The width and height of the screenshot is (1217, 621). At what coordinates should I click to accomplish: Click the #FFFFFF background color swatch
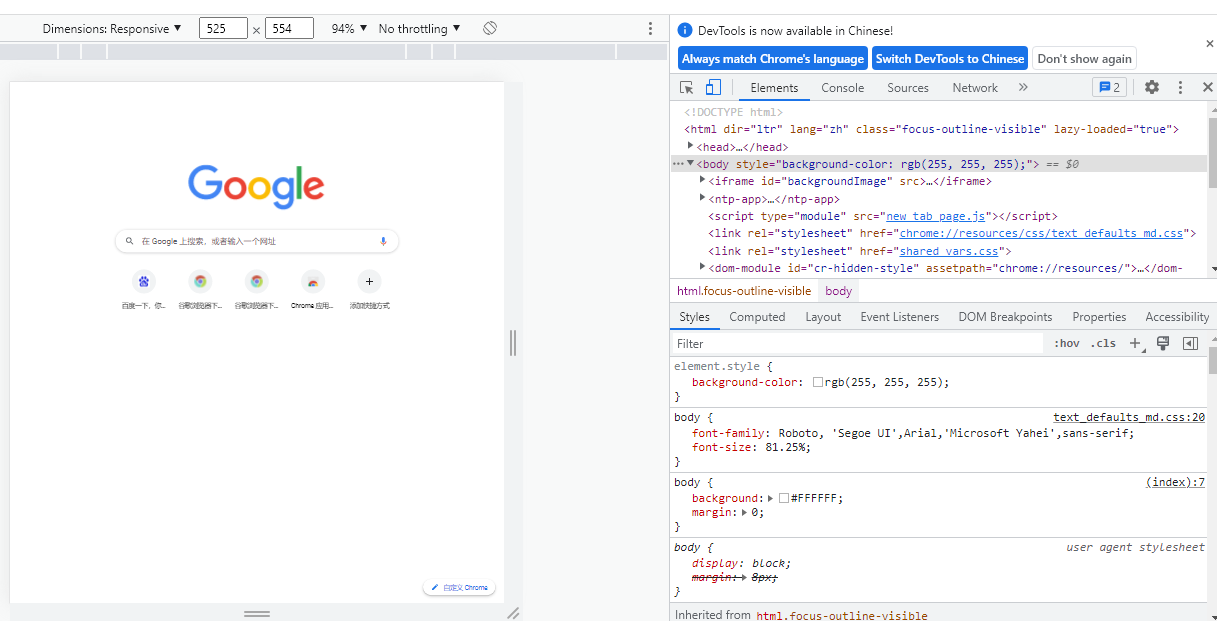(x=784, y=498)
